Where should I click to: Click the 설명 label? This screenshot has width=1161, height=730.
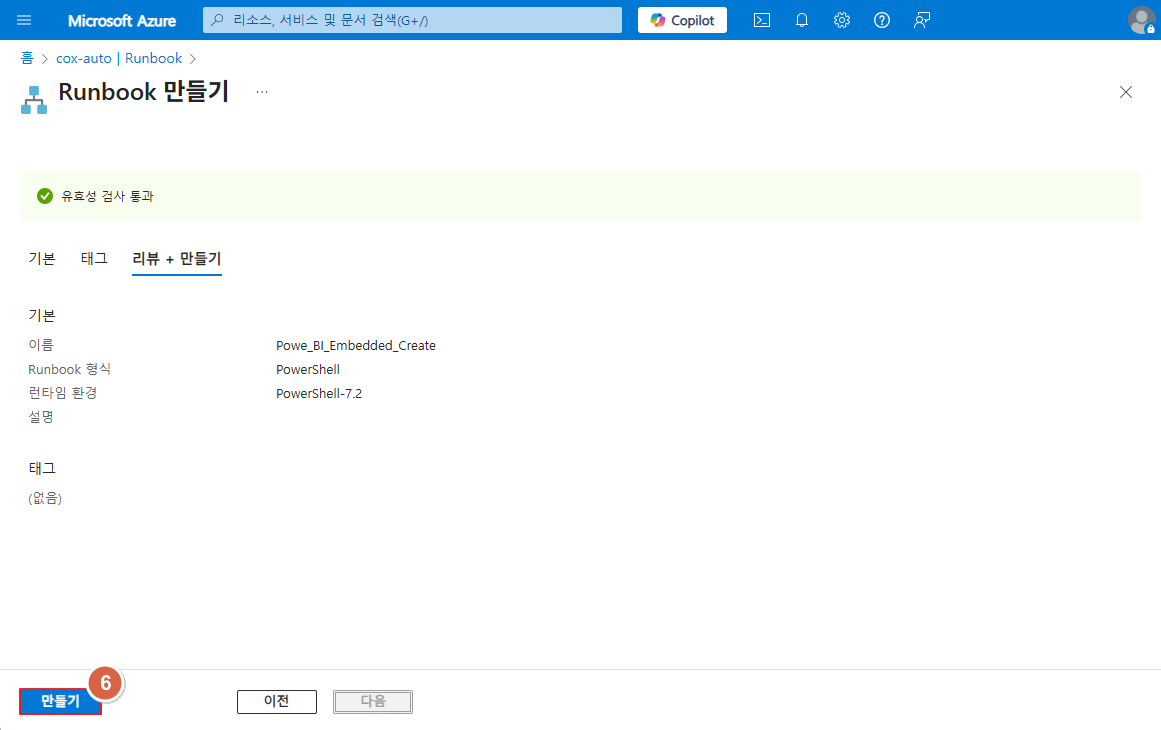[41, 417]
